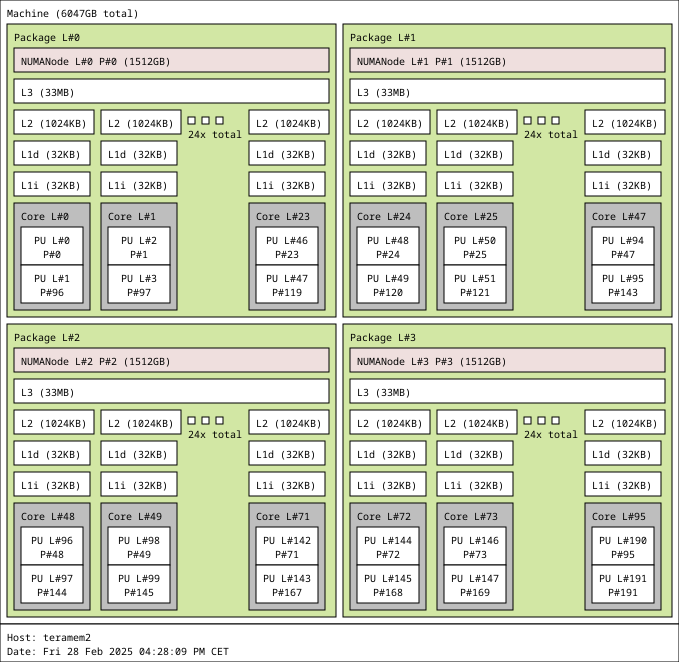The width and height of the screenshot is (679, 662).
Task: Click the Core L#1 box header
Action: tap(132, 216)
